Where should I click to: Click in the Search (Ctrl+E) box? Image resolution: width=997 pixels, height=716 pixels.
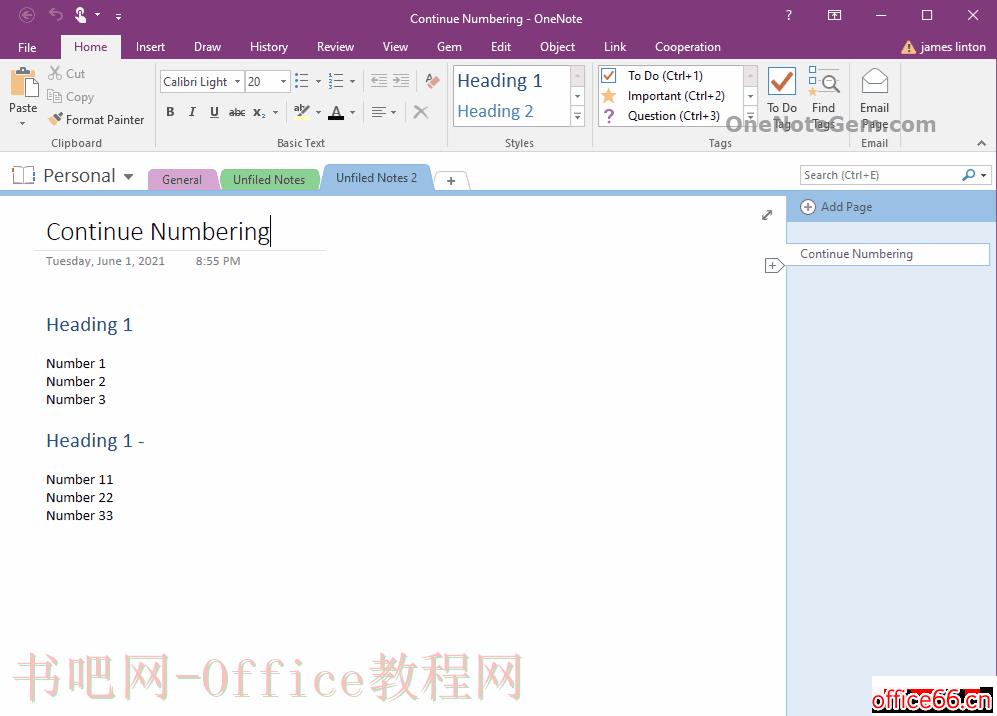tap(881, 175)
